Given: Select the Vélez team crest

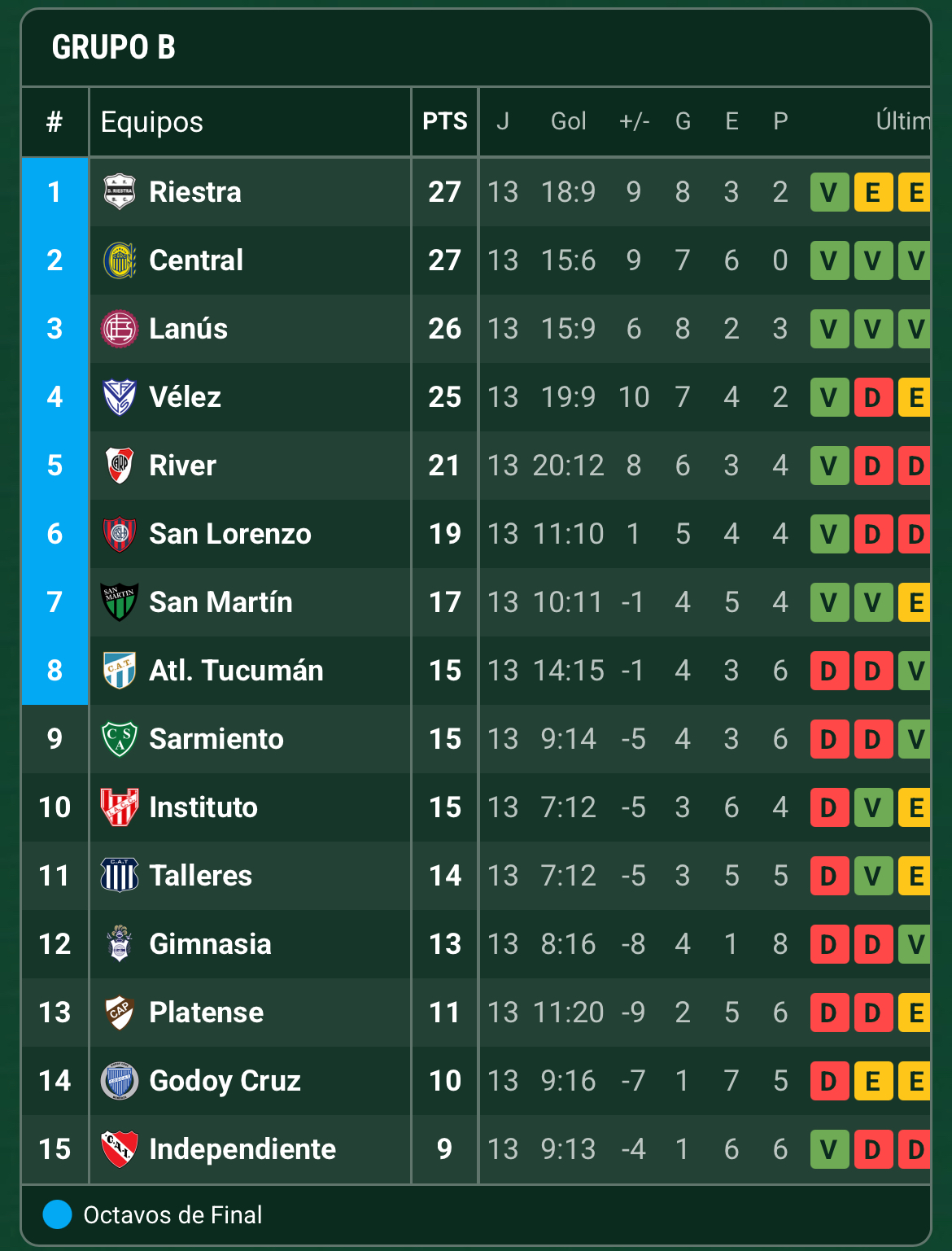Looking at the screenshot, I should coord(120,397).
